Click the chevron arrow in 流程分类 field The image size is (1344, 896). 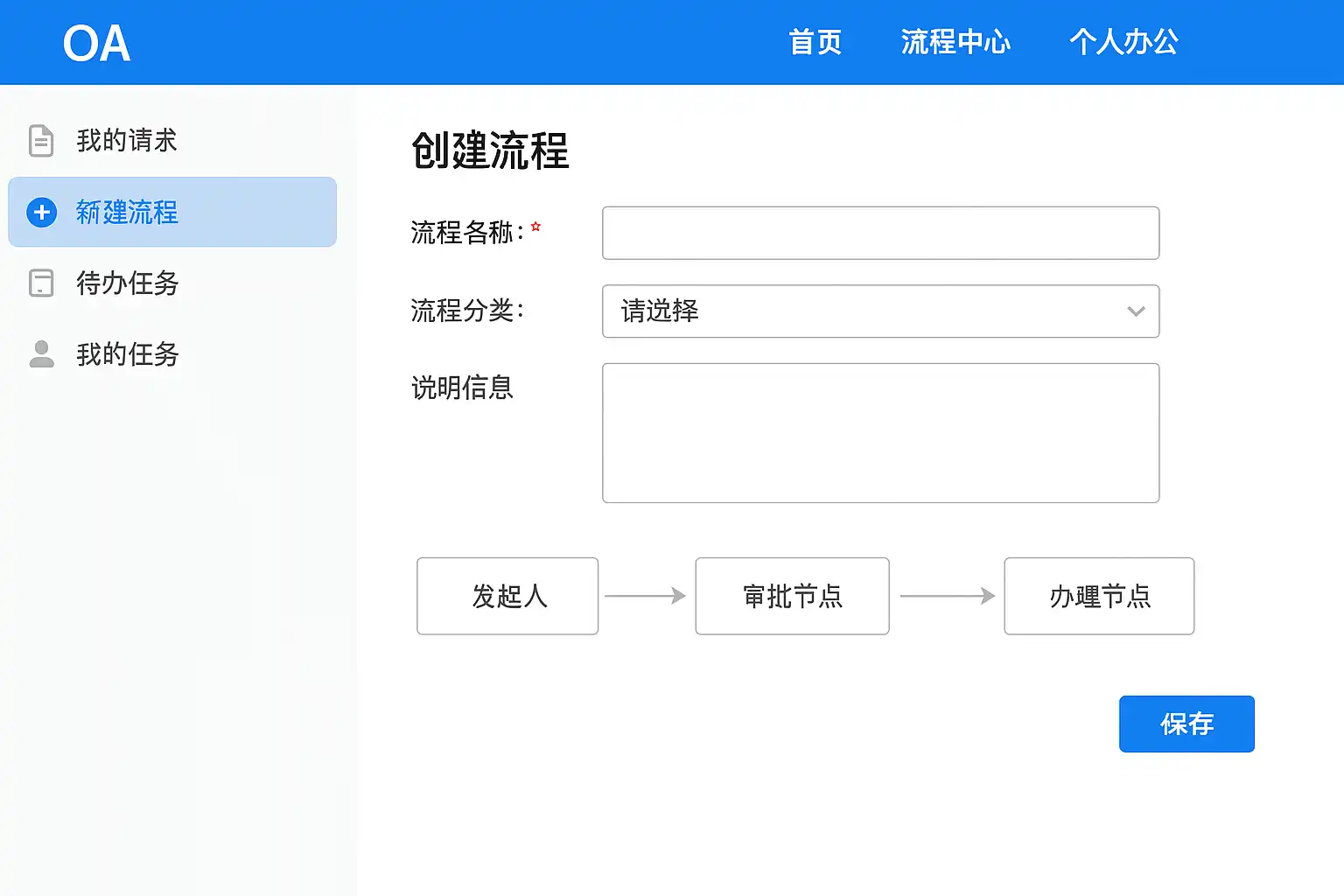(x=1136, y=311)
